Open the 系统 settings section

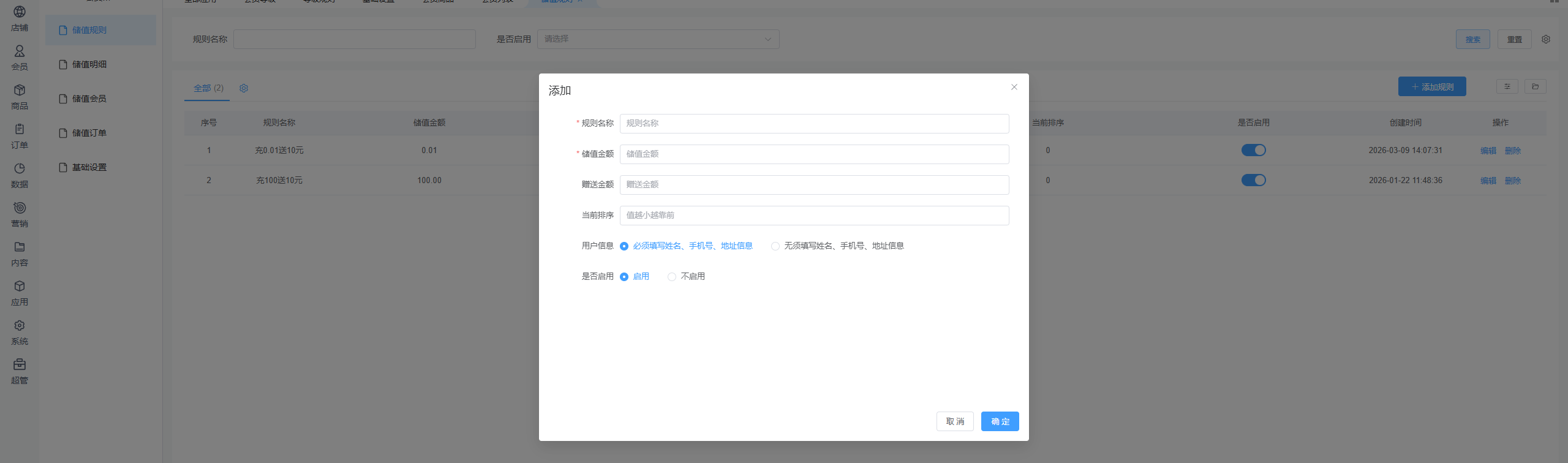[x=20, y=332]
